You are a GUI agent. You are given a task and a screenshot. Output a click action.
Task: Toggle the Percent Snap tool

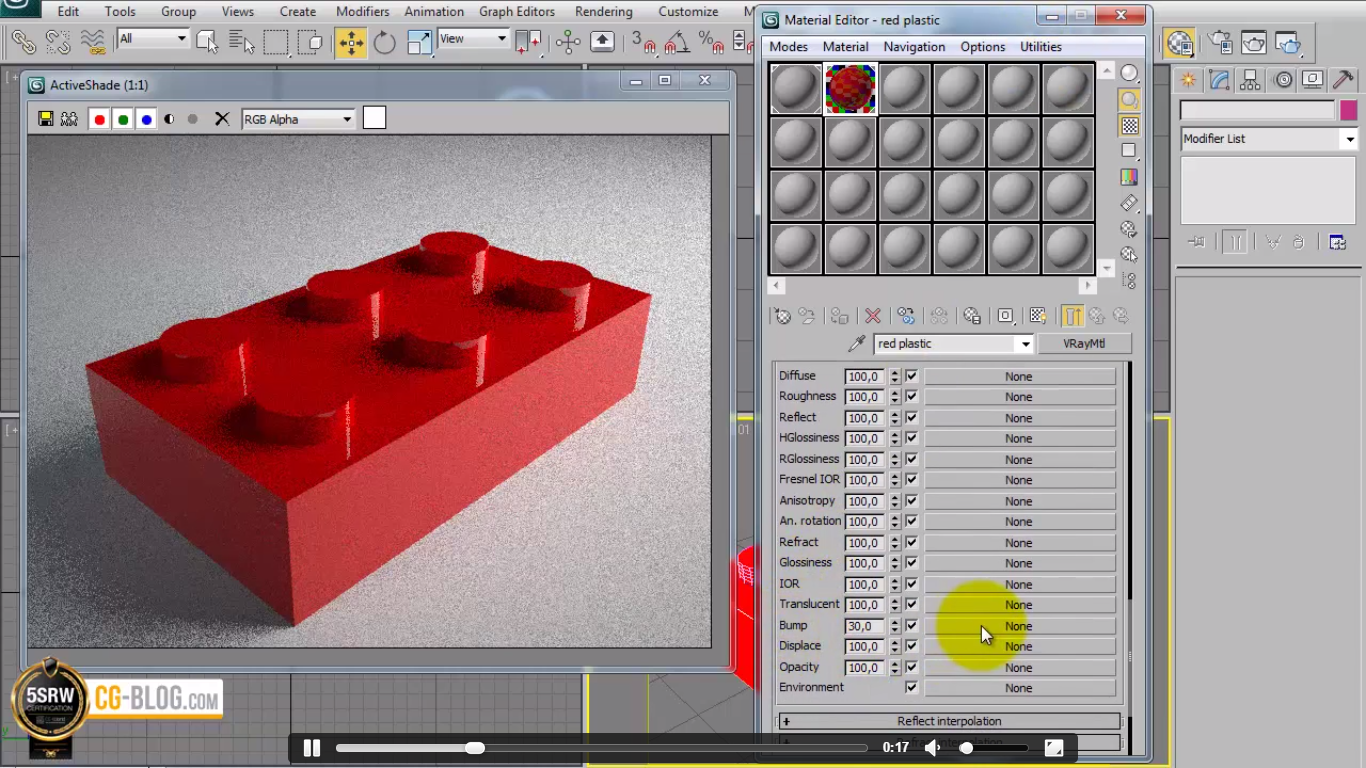point(711,42)
